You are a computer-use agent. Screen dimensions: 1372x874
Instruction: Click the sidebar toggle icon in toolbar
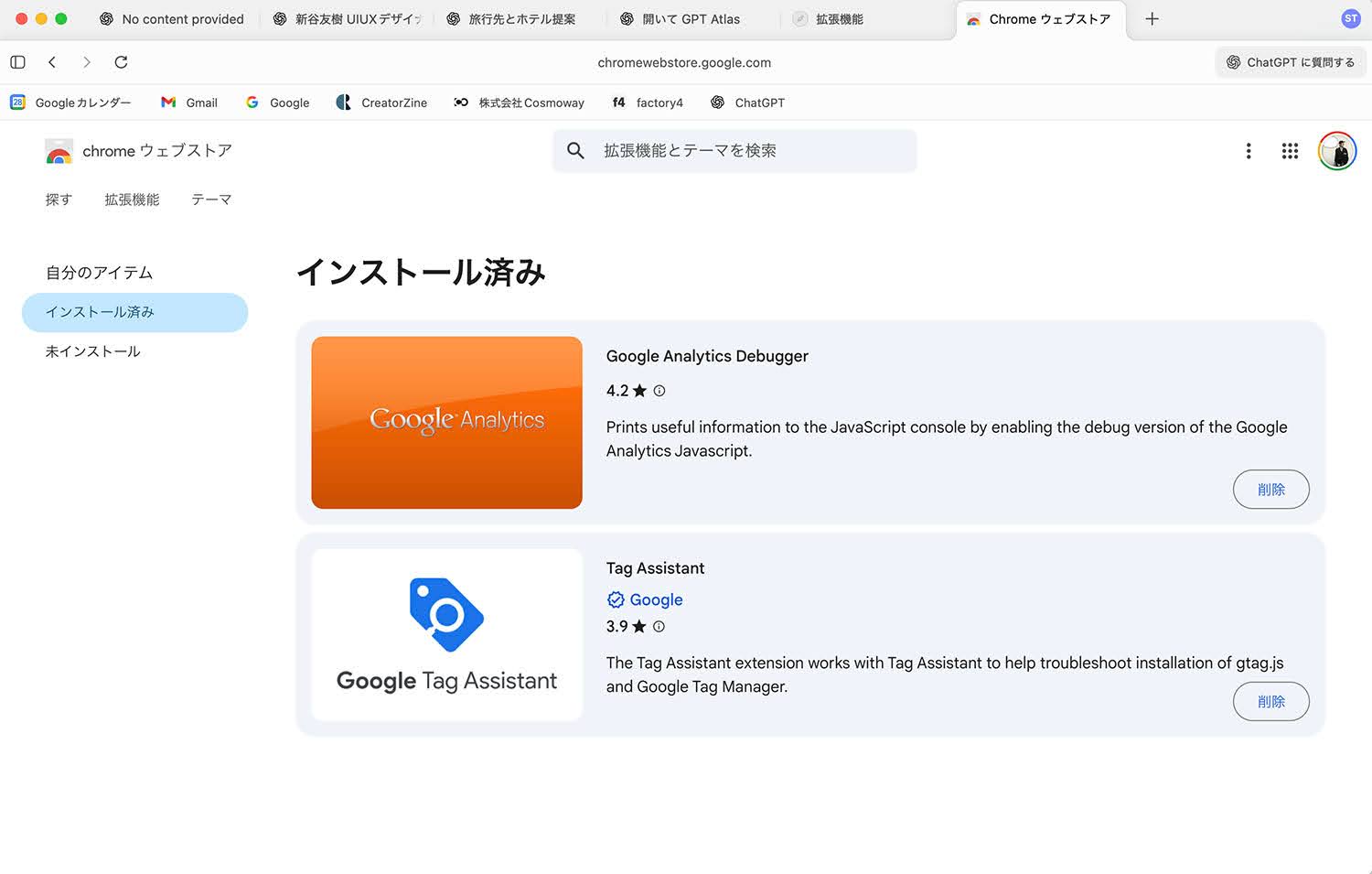17,62
